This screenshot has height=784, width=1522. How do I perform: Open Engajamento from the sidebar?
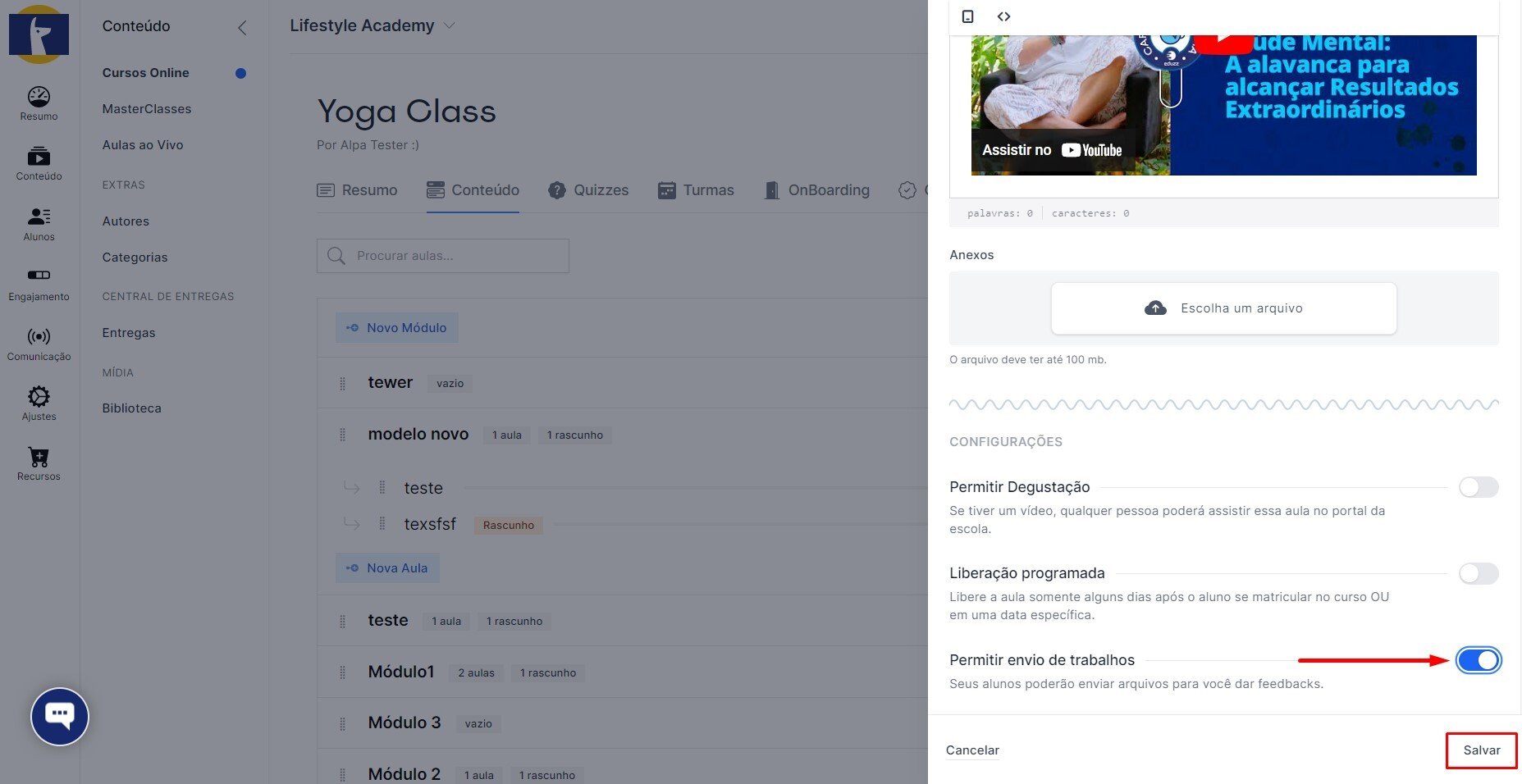(x=39, y=283)
